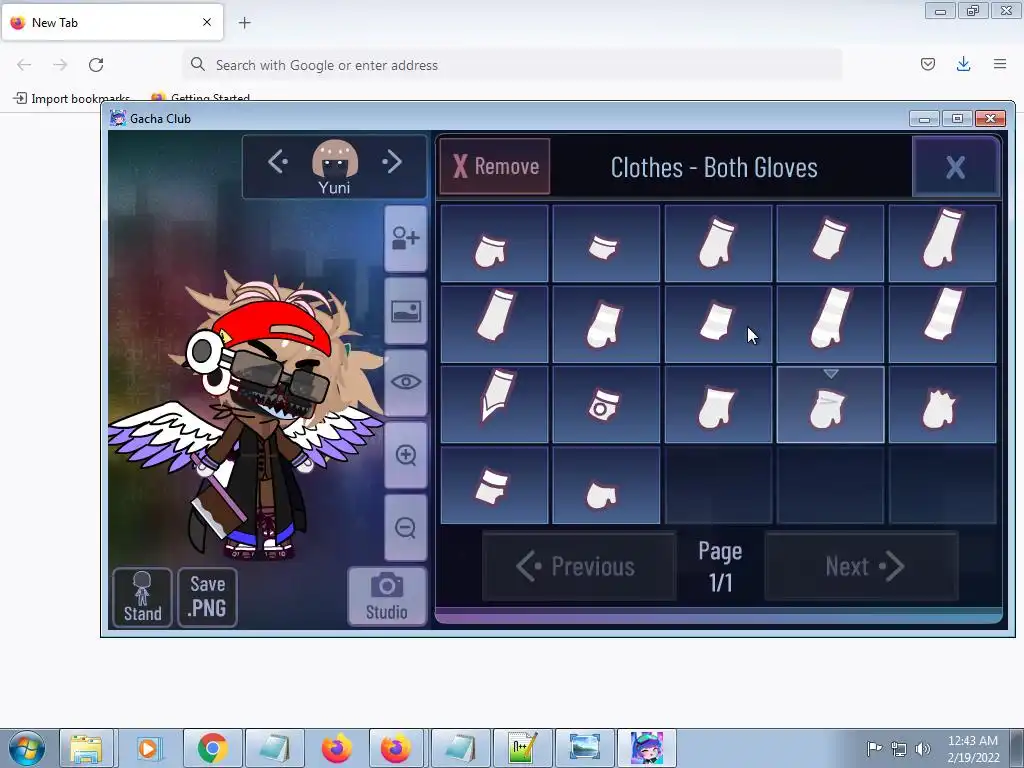The width and height of the screenshot is (1024, 768).
Task: Close the New Tab tab
Action: click(x=207, y=22)
